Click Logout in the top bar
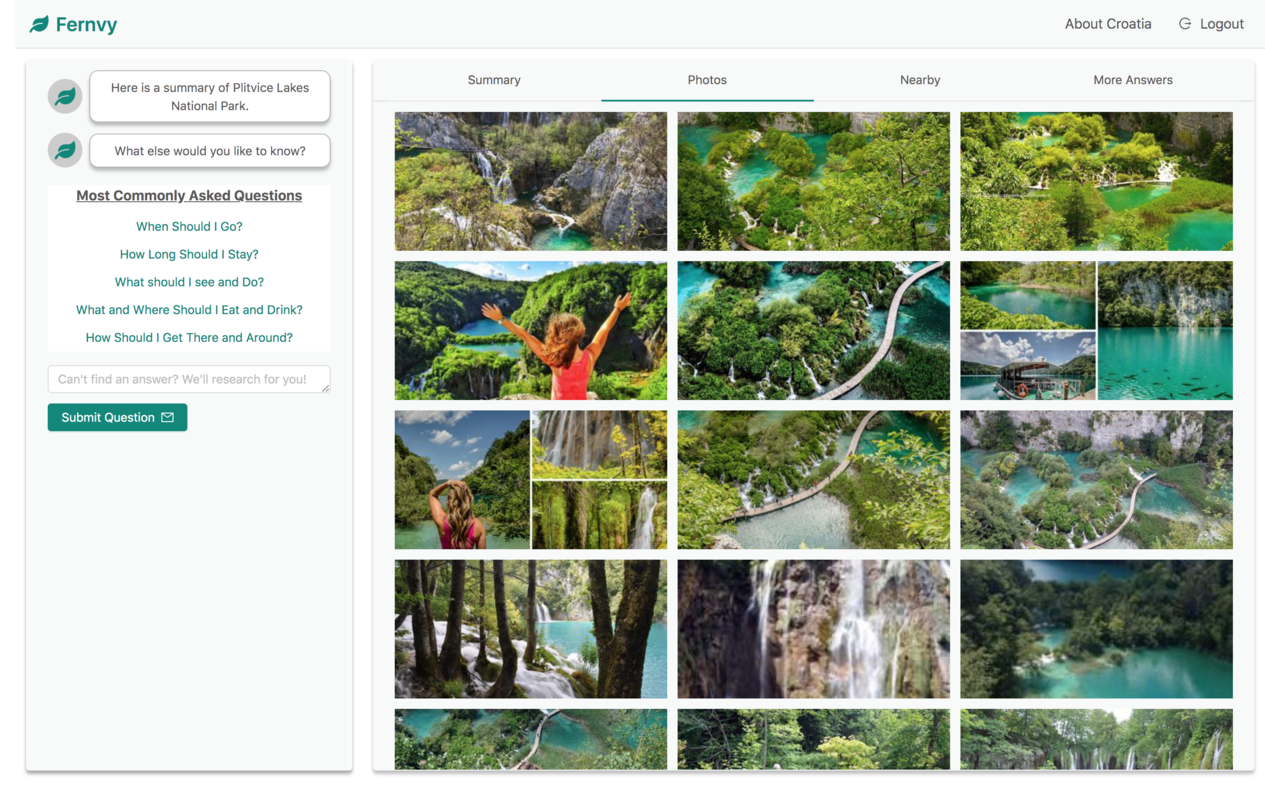 [x=1220, y=23]
